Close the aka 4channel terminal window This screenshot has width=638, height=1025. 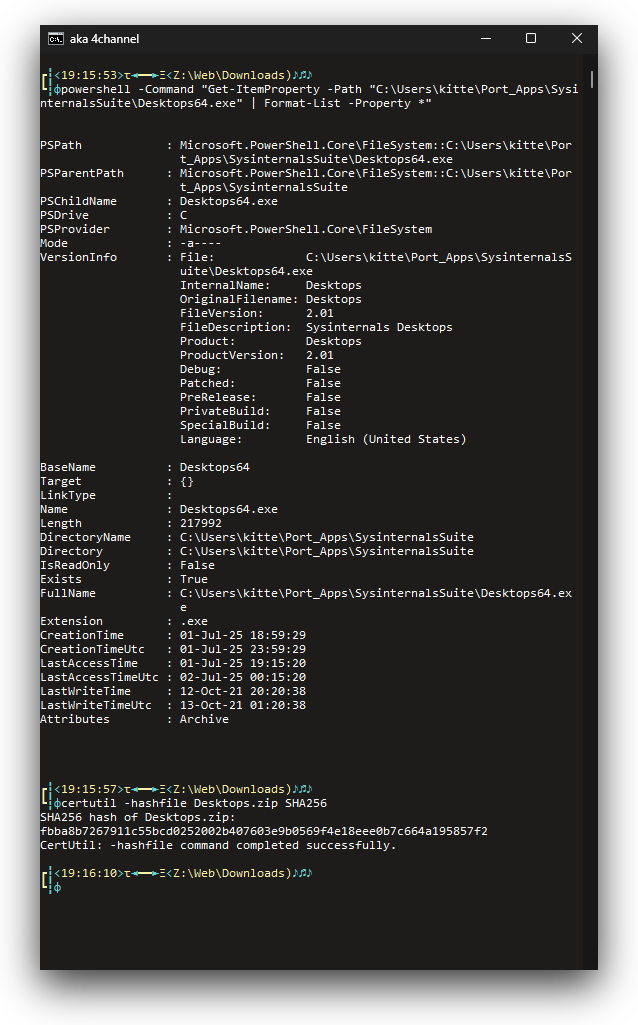coord(577,39)
